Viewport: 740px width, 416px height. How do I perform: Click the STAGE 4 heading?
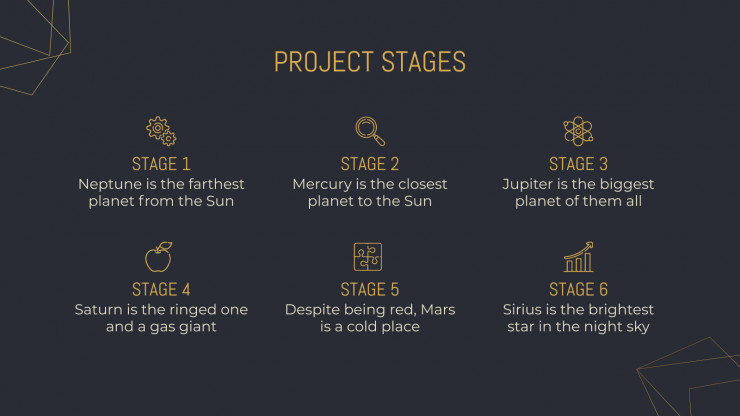click(161, 289)
